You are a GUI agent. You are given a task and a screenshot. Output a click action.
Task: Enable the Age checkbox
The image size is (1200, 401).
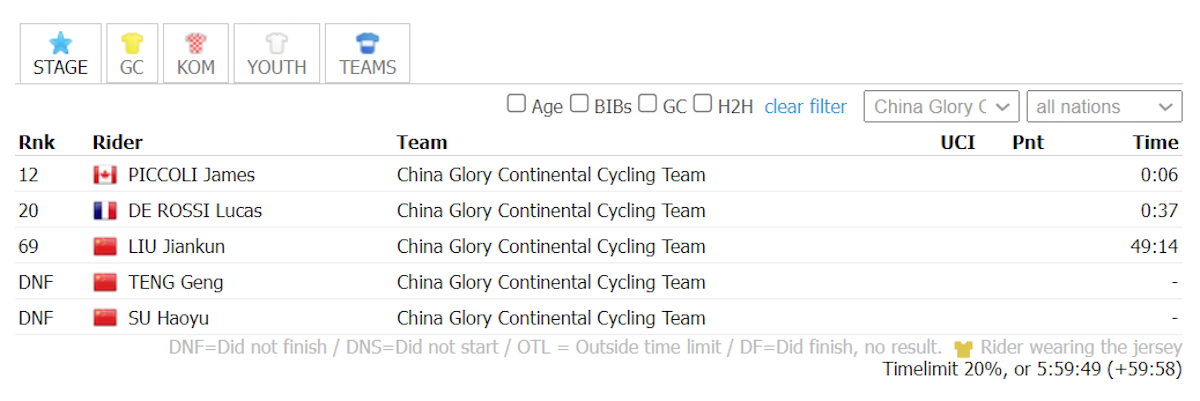tap(516, 103)
